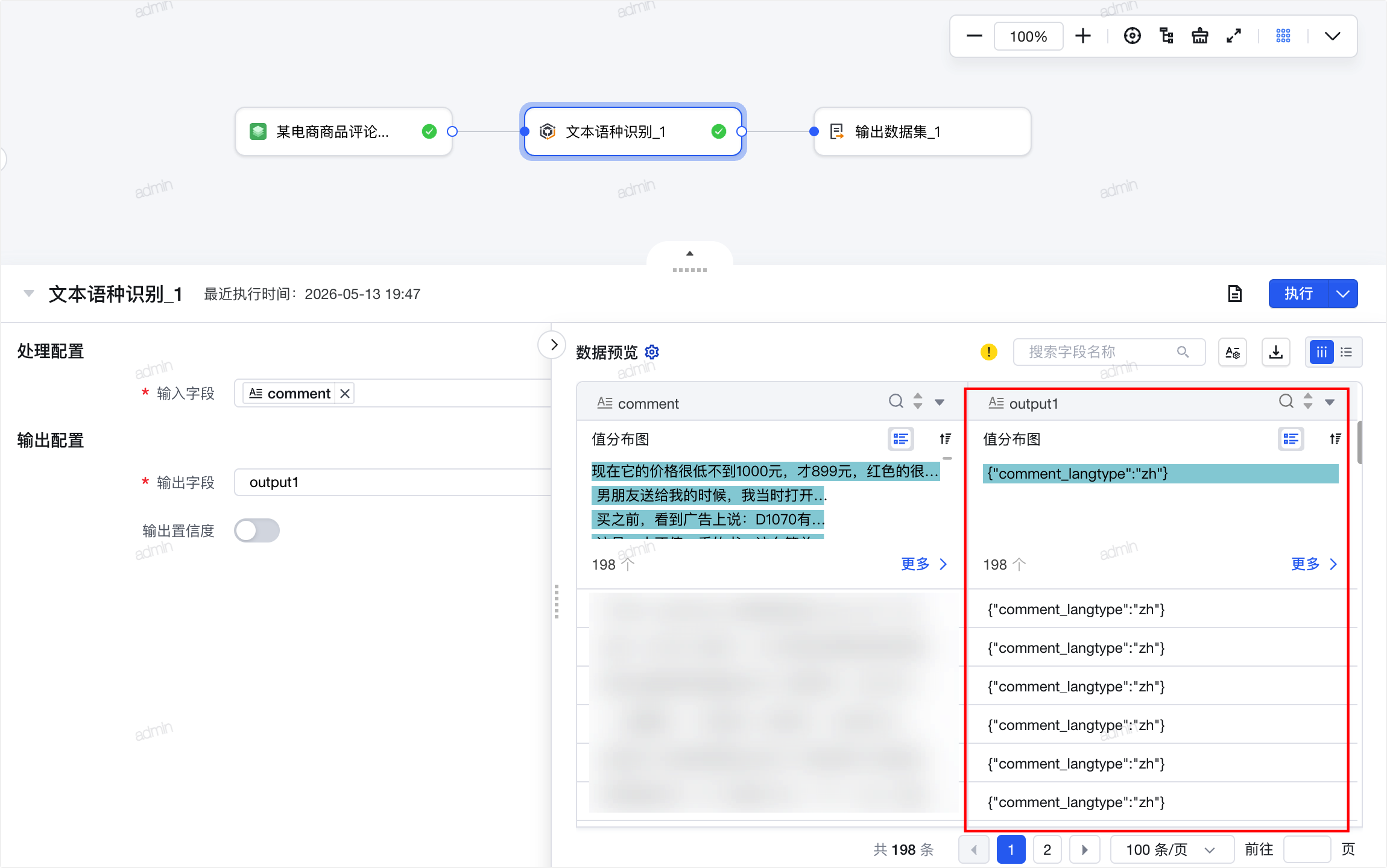Click the 输出字段 output1 input
Image resolution: width=1387 pixels, height=868 pixels.
393,482
